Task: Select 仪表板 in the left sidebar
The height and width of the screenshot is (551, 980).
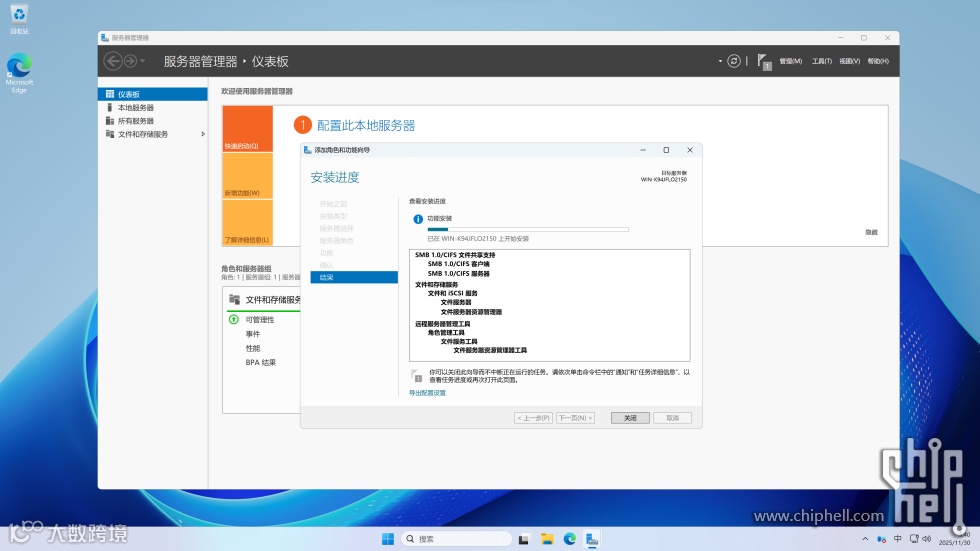Action: (152, 94)
